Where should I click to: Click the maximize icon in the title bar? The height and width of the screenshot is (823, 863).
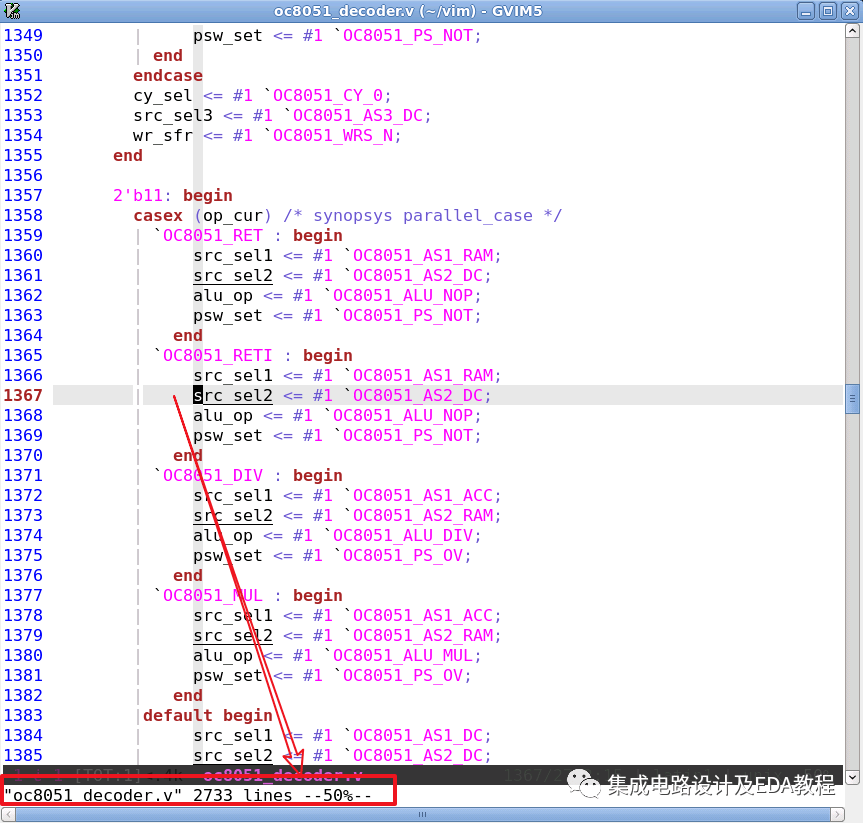point(828,11)
